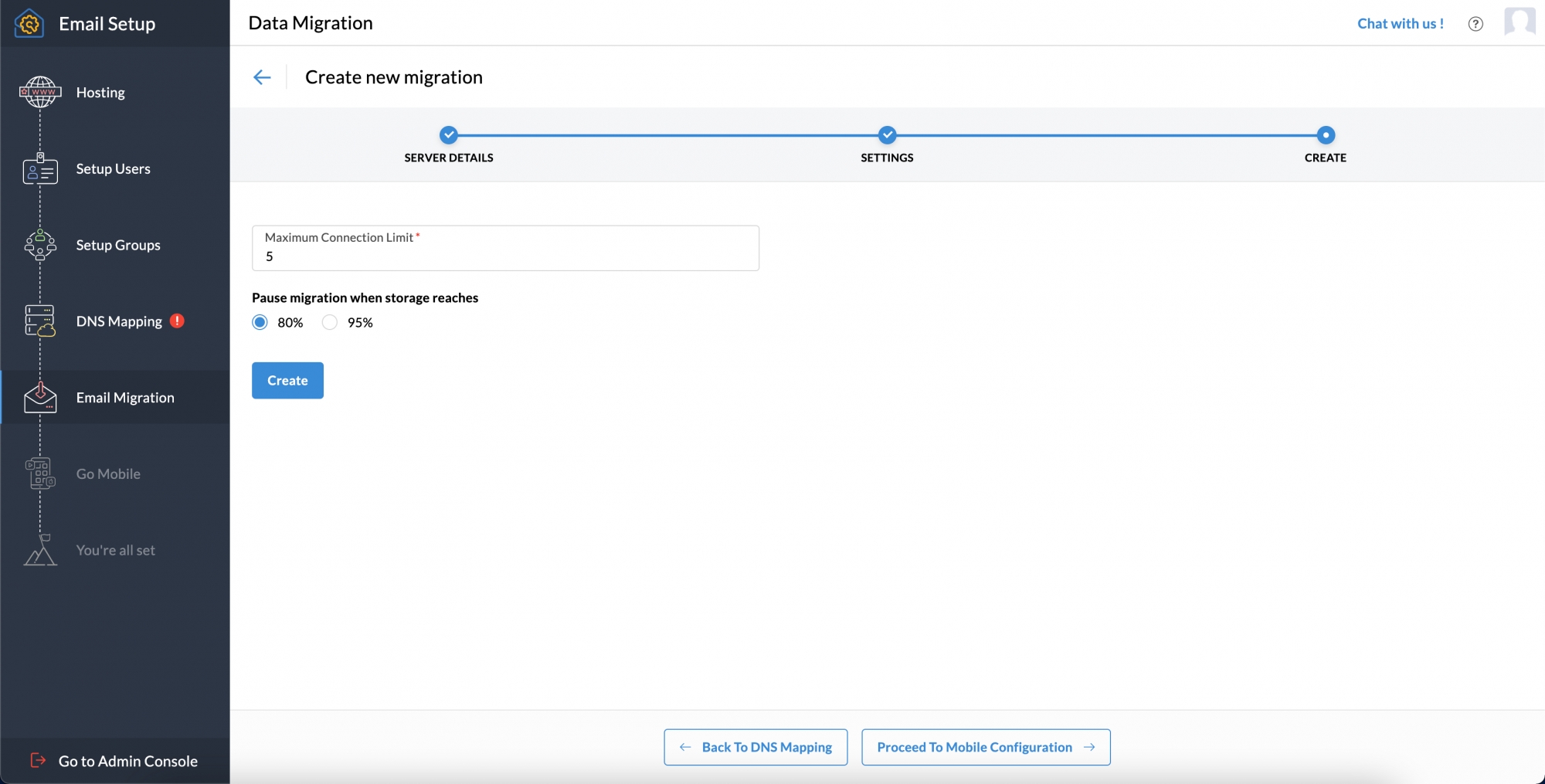Image resolution: width=1545 pixels, height=784 pixels.
Task: Click the Setup Groups people icon
Action: 39,245
